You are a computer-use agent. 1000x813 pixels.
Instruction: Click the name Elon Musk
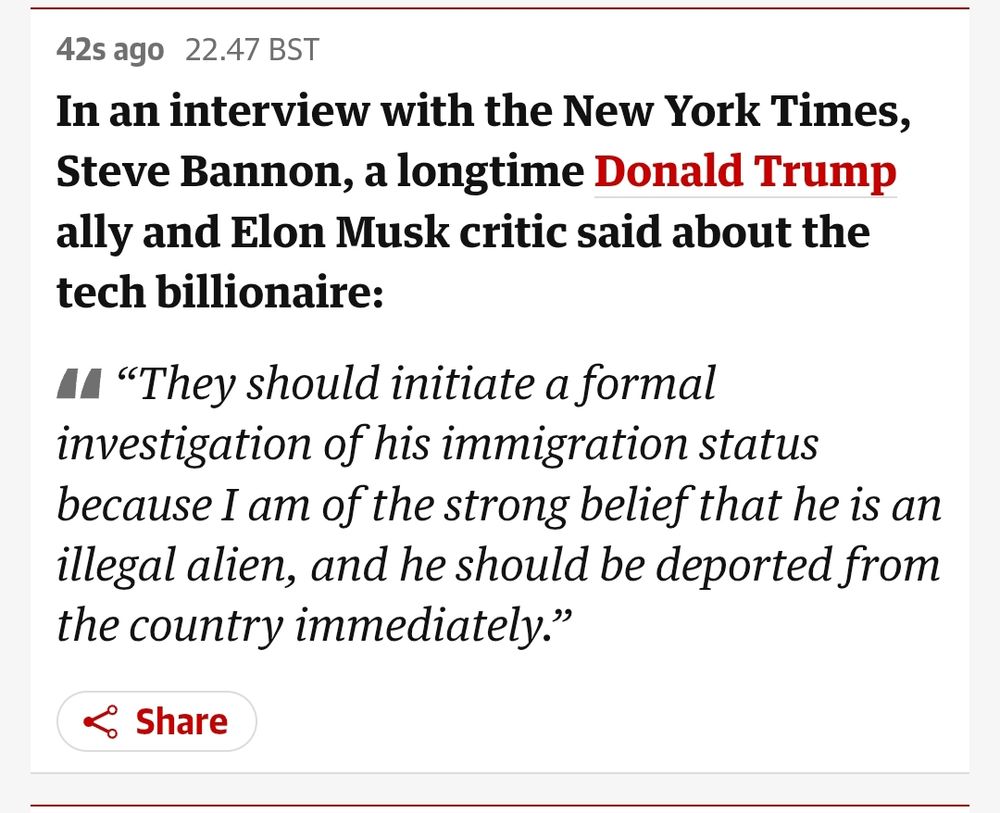(x=339, y=231)
